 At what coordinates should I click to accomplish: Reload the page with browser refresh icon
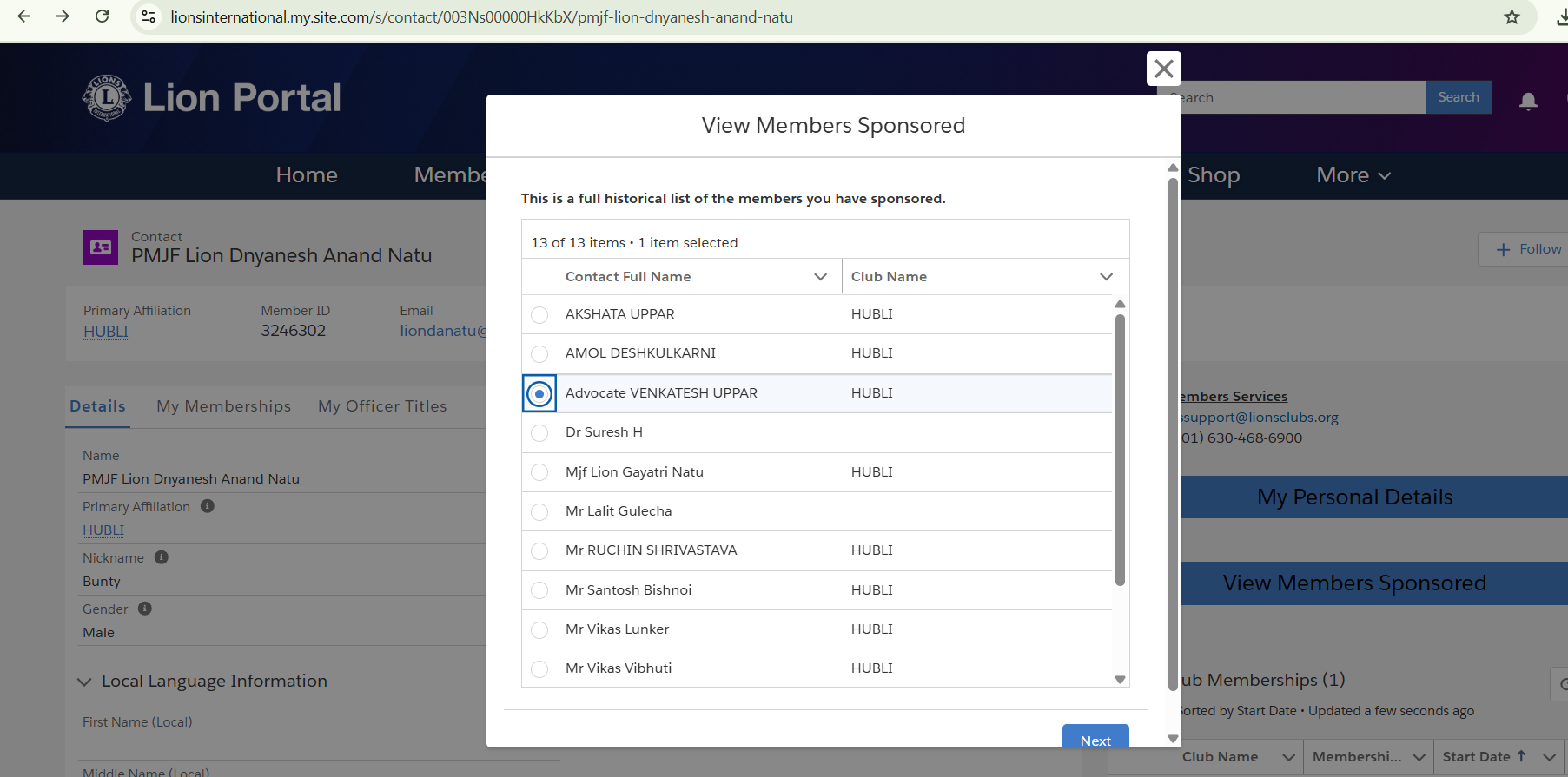click(x=102, y=16)
